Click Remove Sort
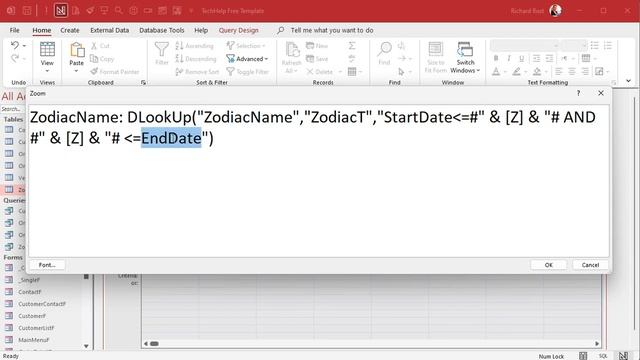The image size is (640, 360). tap(198, 72)
